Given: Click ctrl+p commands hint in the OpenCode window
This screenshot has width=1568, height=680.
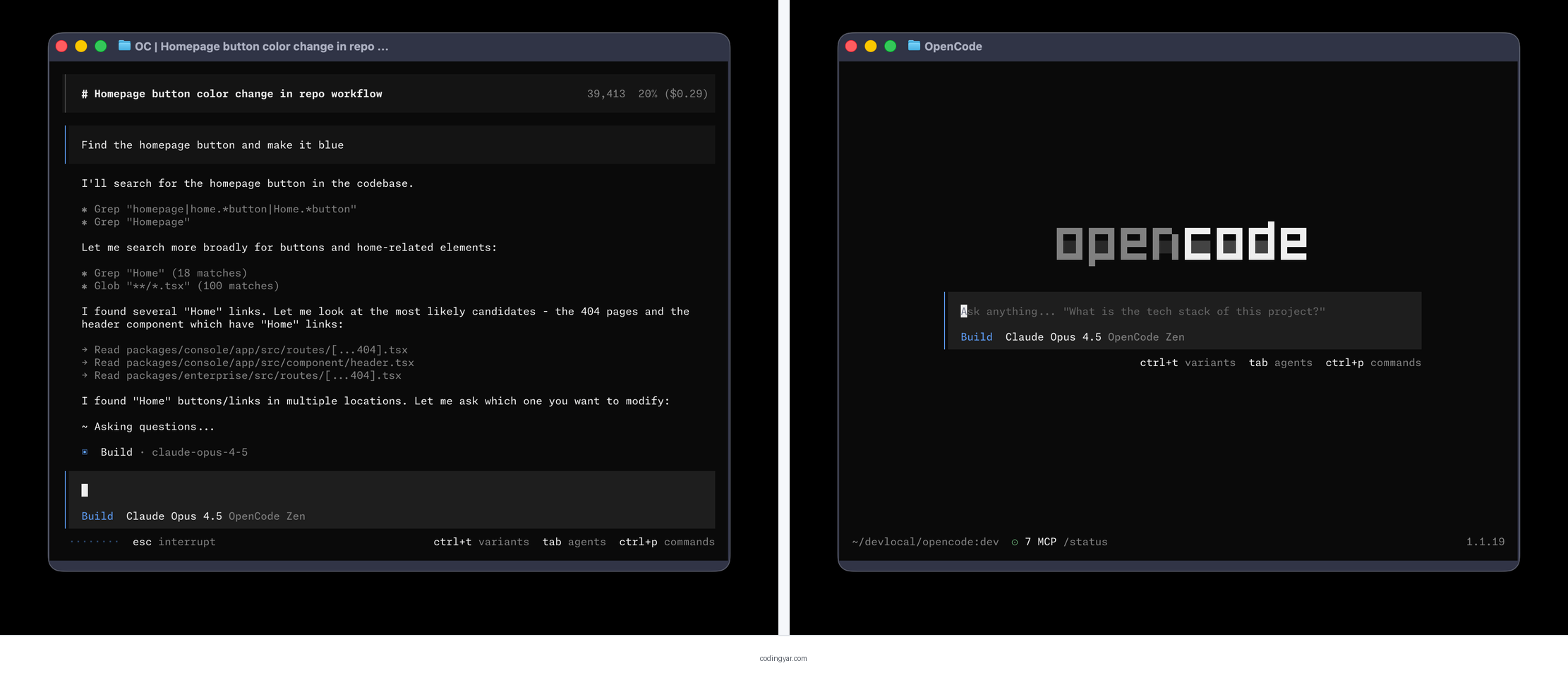Looking at the screenshot, I should click(1373, 363).
